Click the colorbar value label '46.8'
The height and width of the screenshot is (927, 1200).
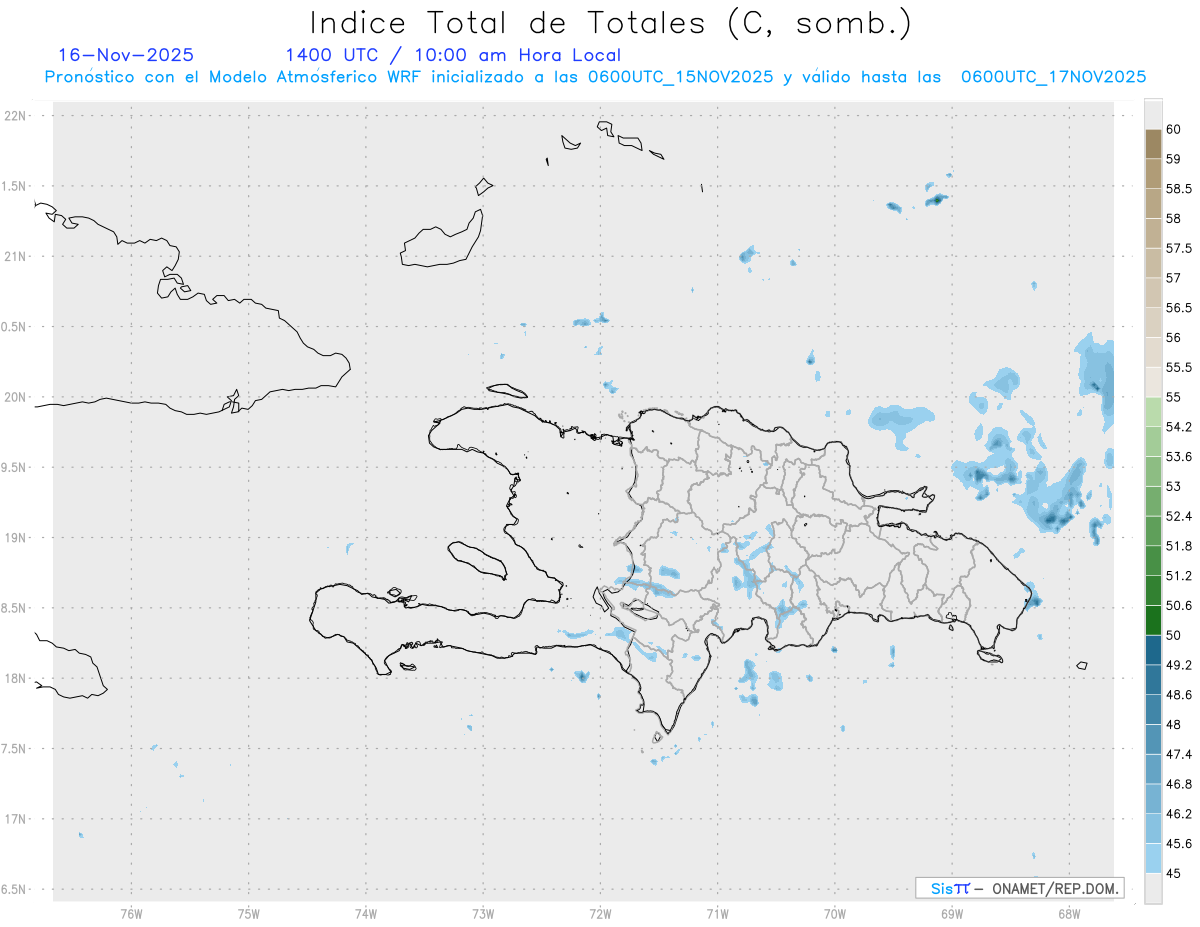tap(1178, 784)
